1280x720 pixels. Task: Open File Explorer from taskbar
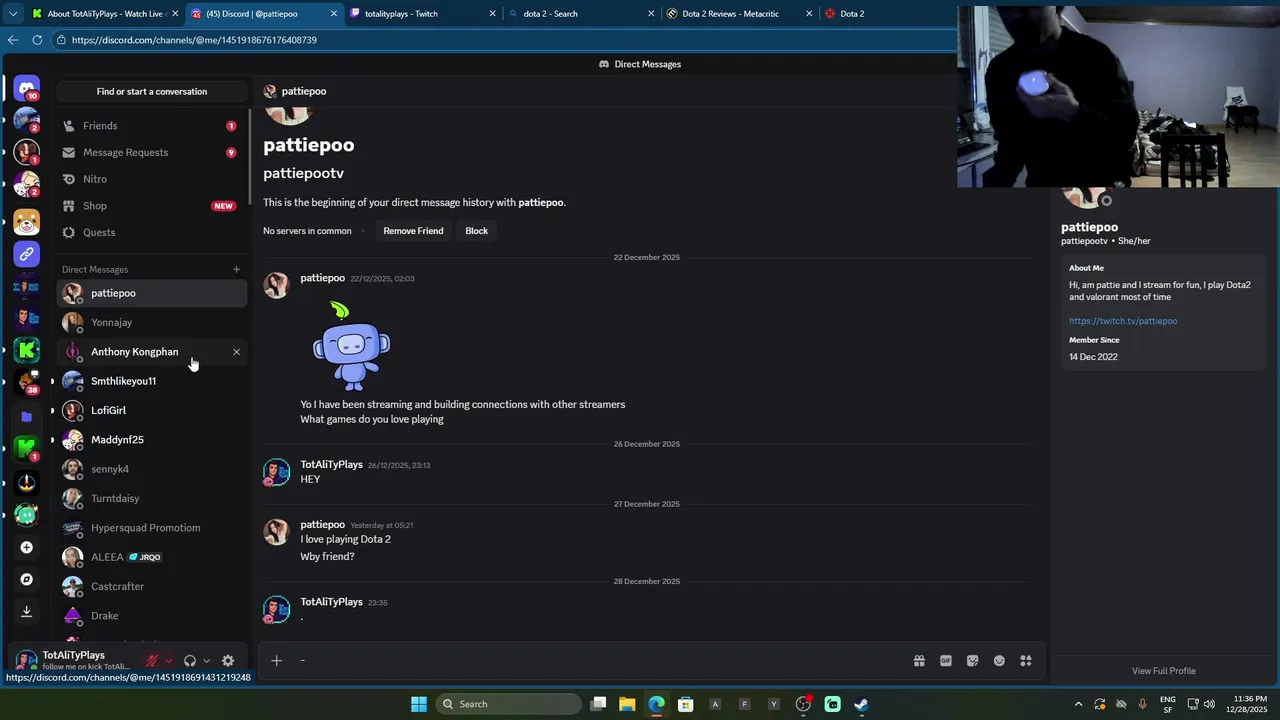[x=627, y=704]
